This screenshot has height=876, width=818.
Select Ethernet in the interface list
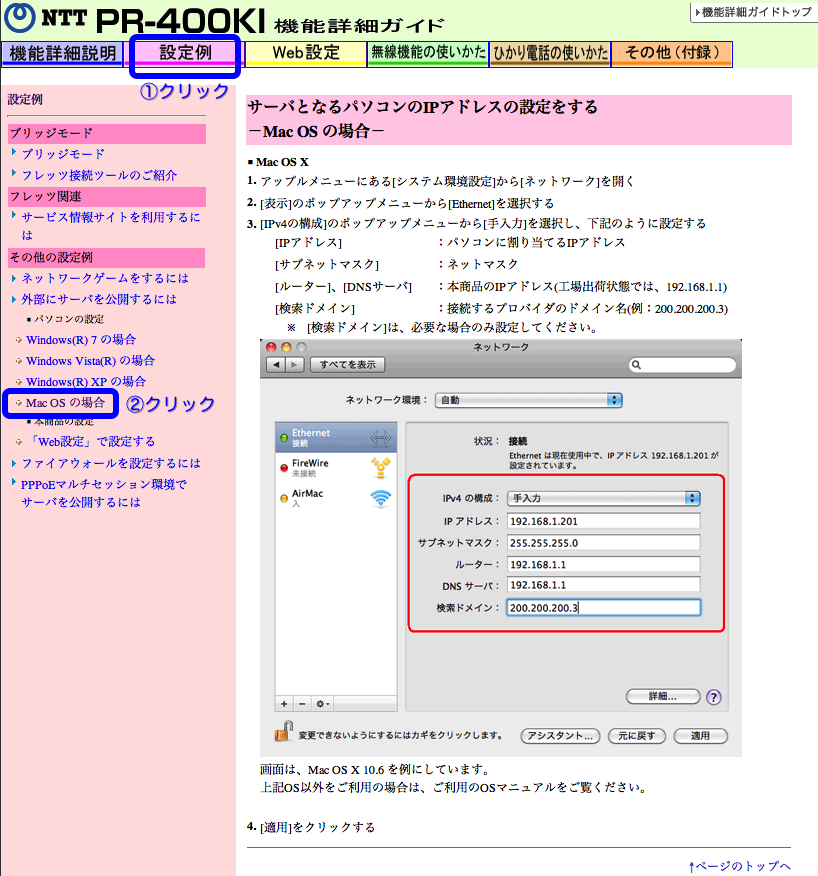(x=336, y=437)
